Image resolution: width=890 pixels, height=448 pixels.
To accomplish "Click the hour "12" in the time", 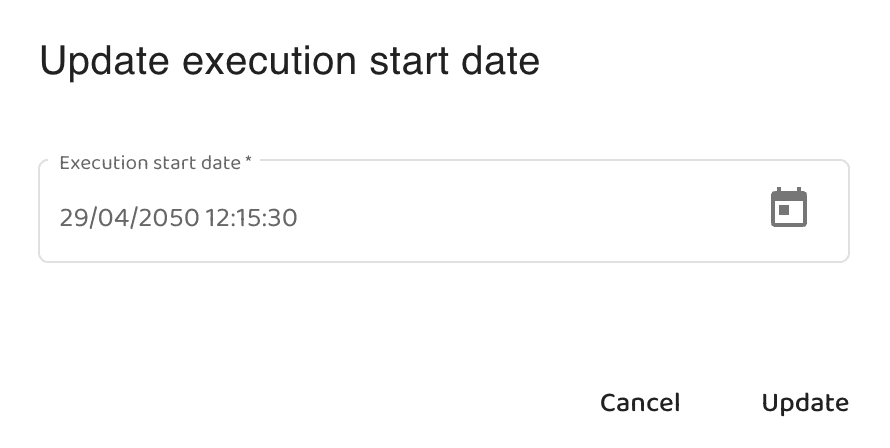I will [x=218, y=217].
